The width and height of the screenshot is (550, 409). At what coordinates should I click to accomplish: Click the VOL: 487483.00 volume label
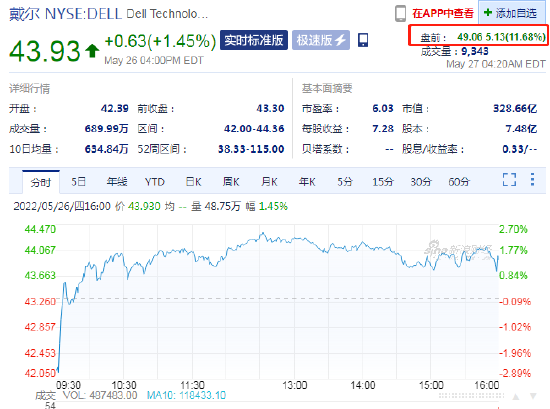pyautogui.click(x=100, y=396)
